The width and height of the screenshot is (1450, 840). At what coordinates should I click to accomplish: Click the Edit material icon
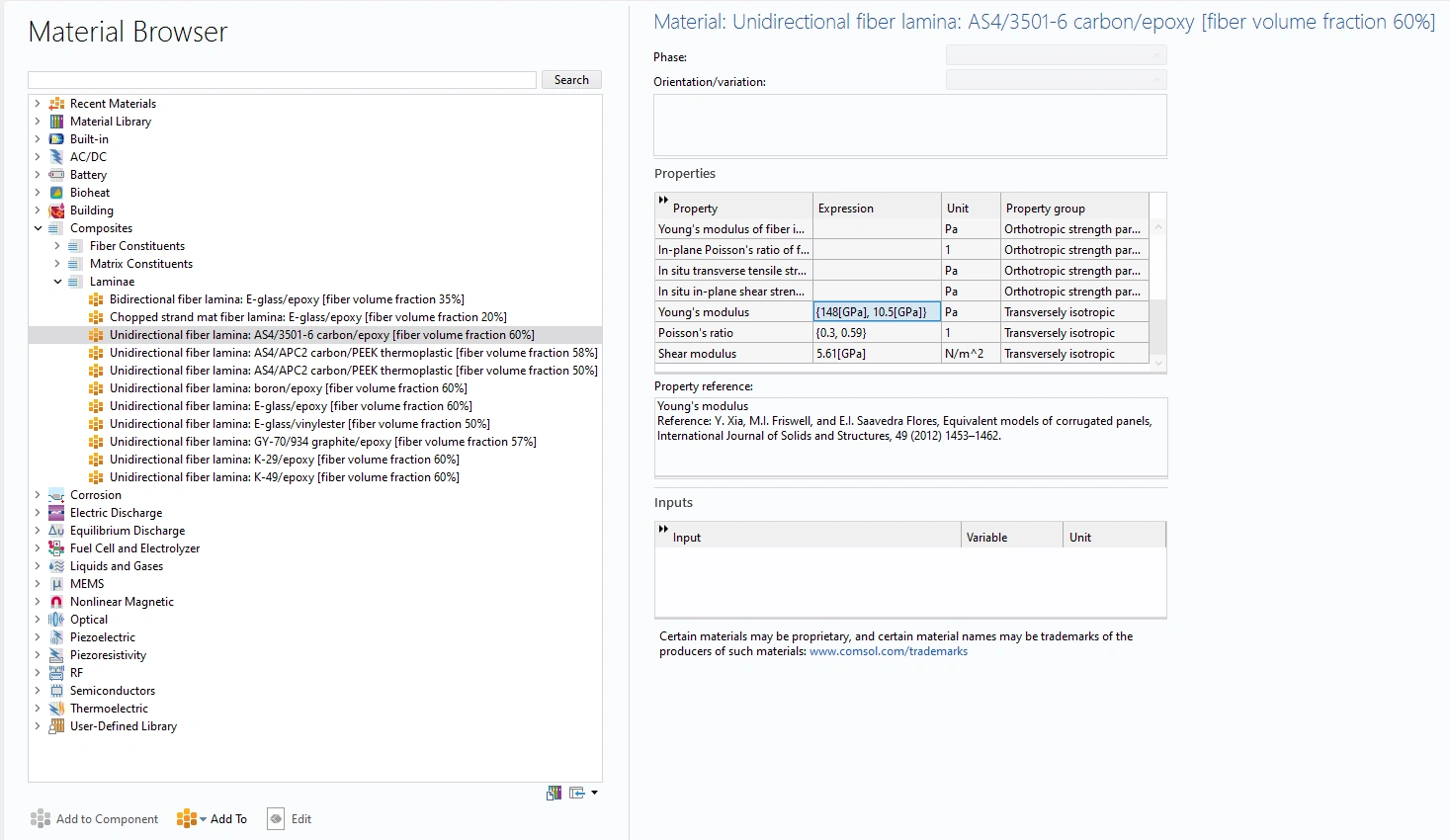pyautogui.click(x=277, y=819)
